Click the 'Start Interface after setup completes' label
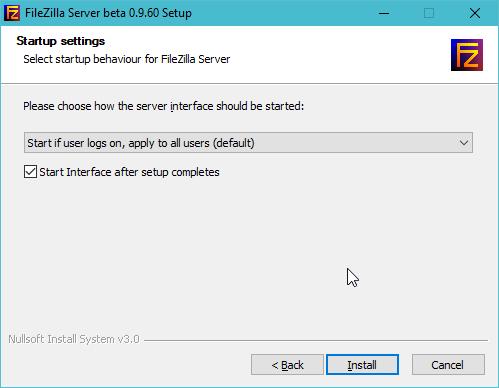 tap(129, 172)
